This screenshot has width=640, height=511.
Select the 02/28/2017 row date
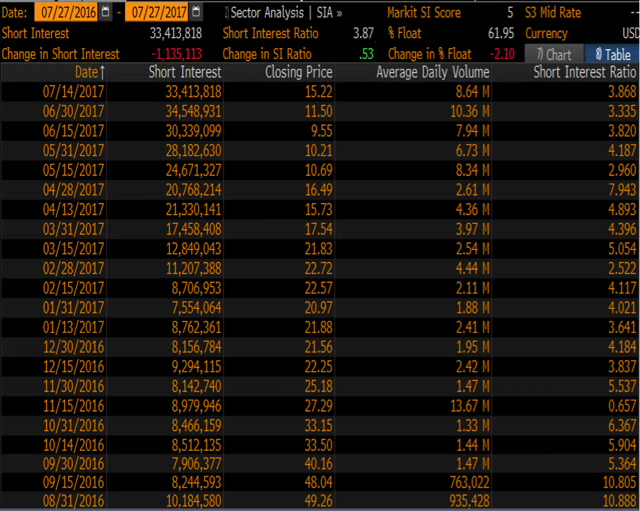pyautogui.click(x=73, y=269)
